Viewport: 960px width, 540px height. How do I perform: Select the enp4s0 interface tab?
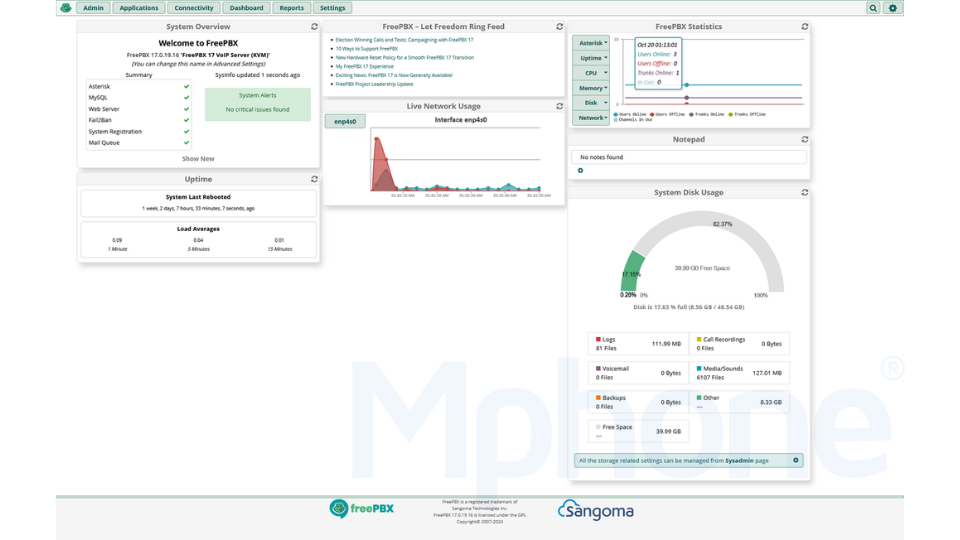[x=345, y=121]
